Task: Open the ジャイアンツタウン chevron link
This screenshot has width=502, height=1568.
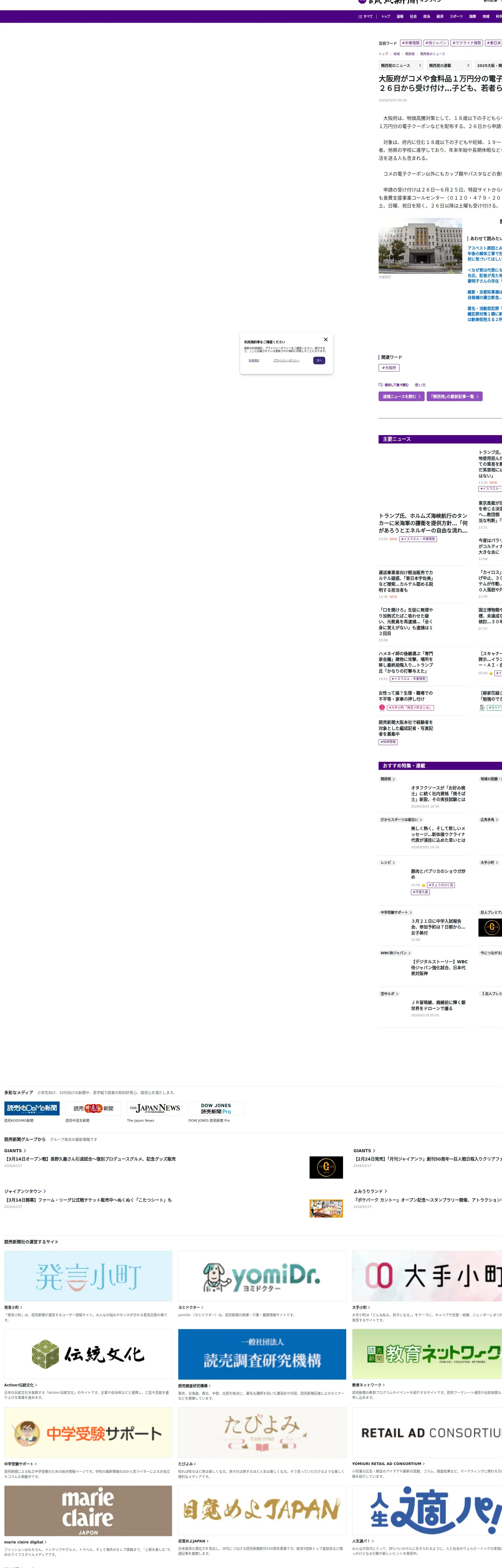Action: click(25, 1191)
